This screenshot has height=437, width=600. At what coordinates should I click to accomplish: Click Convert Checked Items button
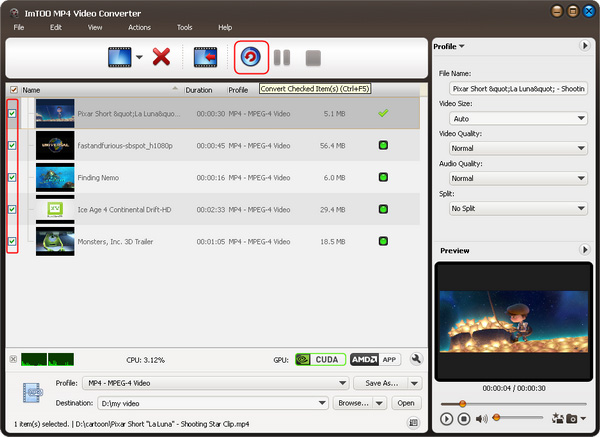click(x=251, y=57)
